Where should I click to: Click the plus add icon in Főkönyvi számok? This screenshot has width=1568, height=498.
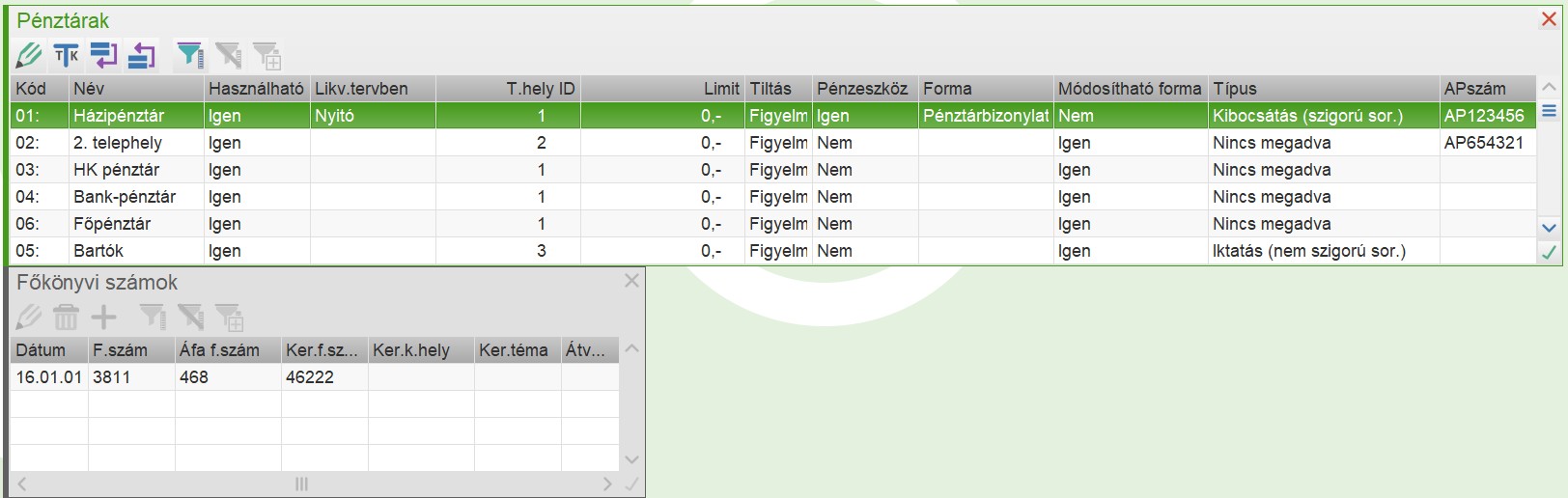[x=103, y=317]
